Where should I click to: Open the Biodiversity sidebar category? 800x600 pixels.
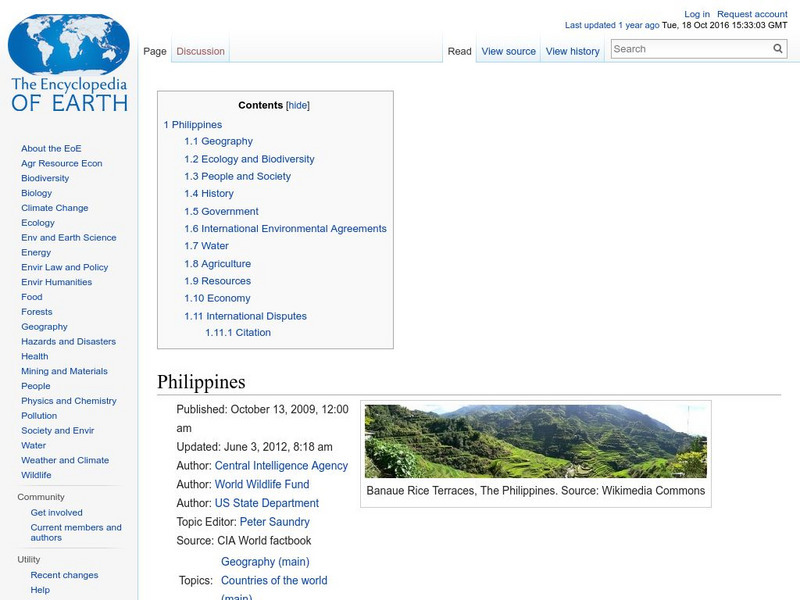tap(44, 177)
